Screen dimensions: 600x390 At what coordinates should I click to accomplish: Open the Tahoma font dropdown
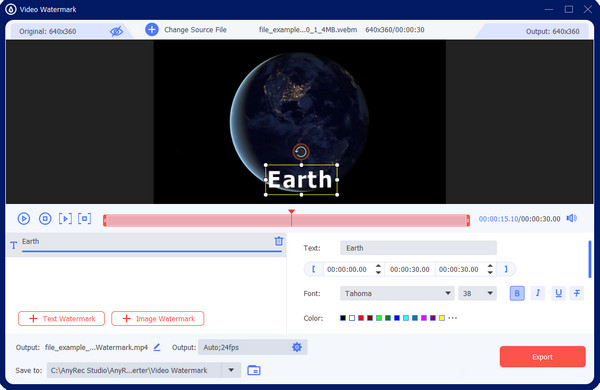[x=397, y=294]
